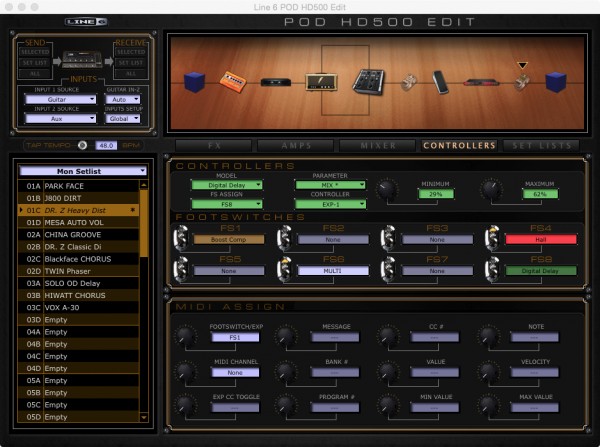The image size is (600, 447).
Task: Switch to the CONTROLLERS tab
Action: click(x=459, y=146)
